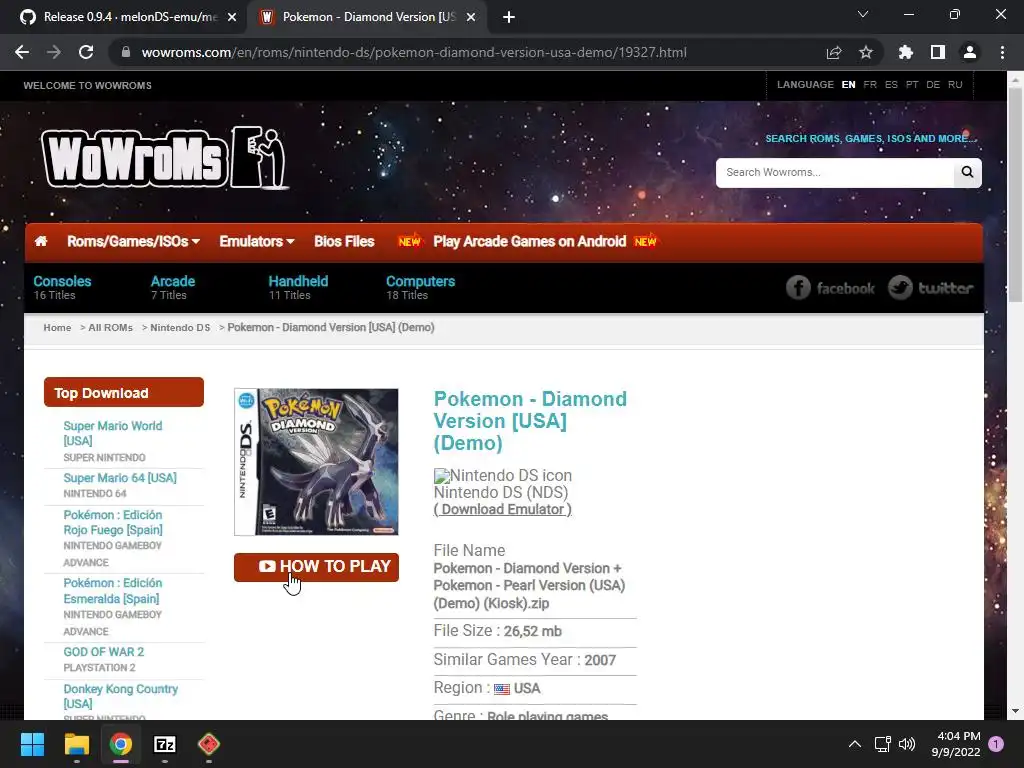Image resolution: width=1024 pixels, height=768 pixels.
Task: Click the WoWroMs logo
Action: point(165,158)
